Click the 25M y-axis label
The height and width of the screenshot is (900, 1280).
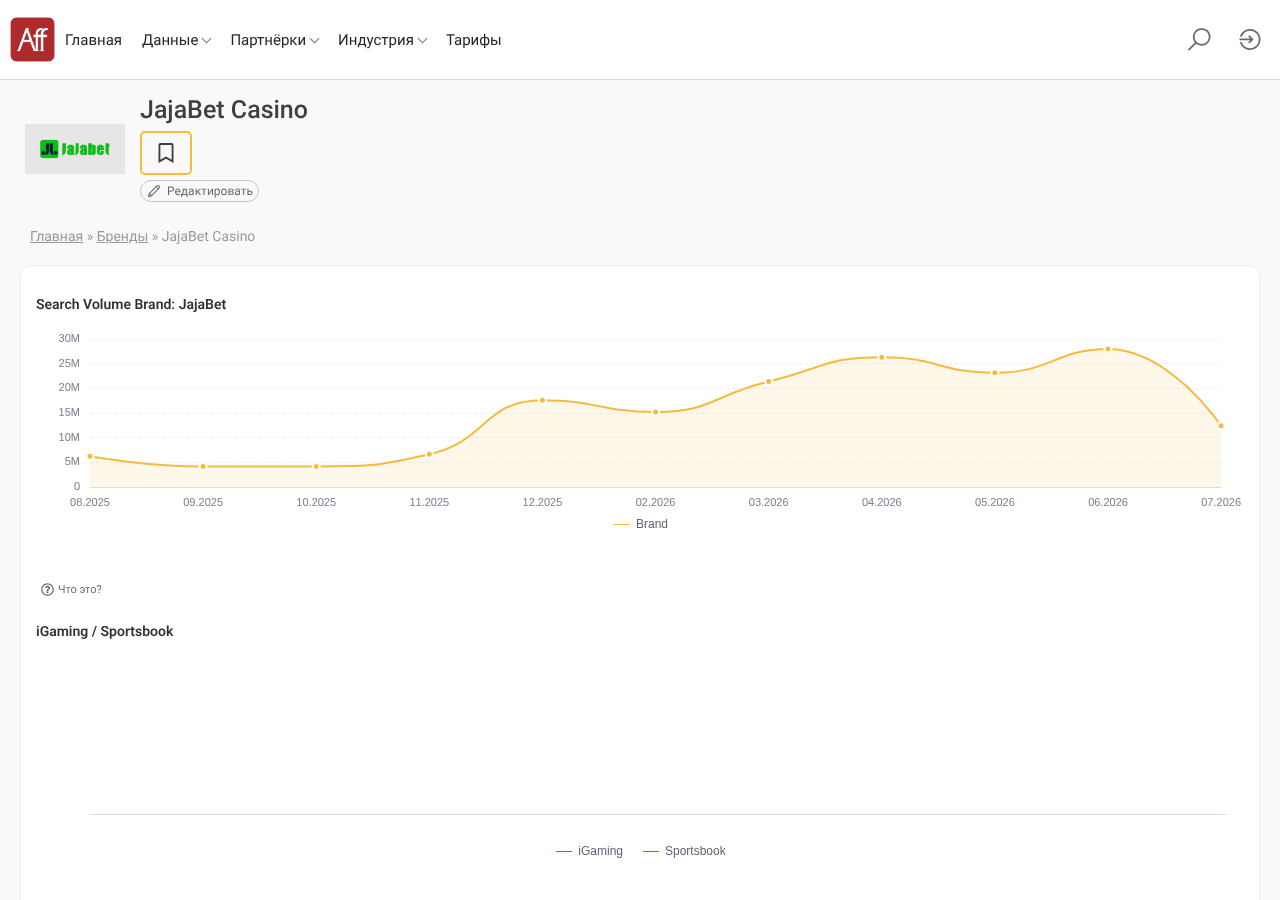click(x=69, y=363)
